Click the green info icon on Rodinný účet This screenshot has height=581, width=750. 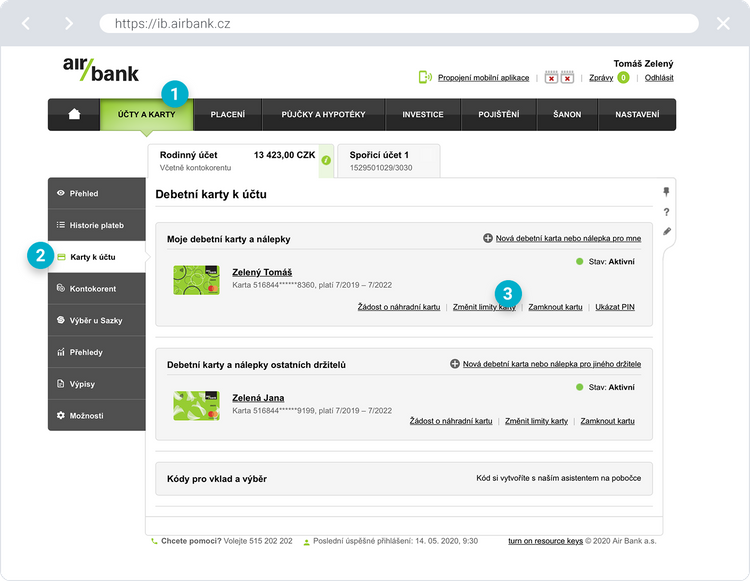pos(326,160)
